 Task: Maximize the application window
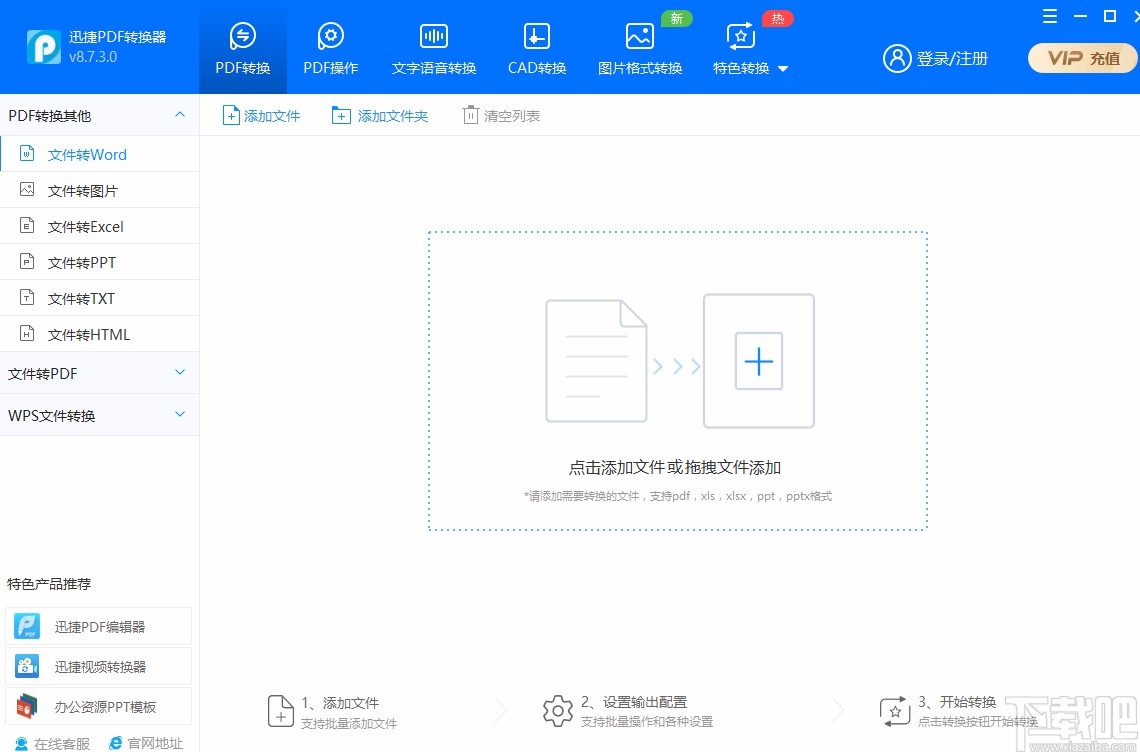(x=1110, y=16)
